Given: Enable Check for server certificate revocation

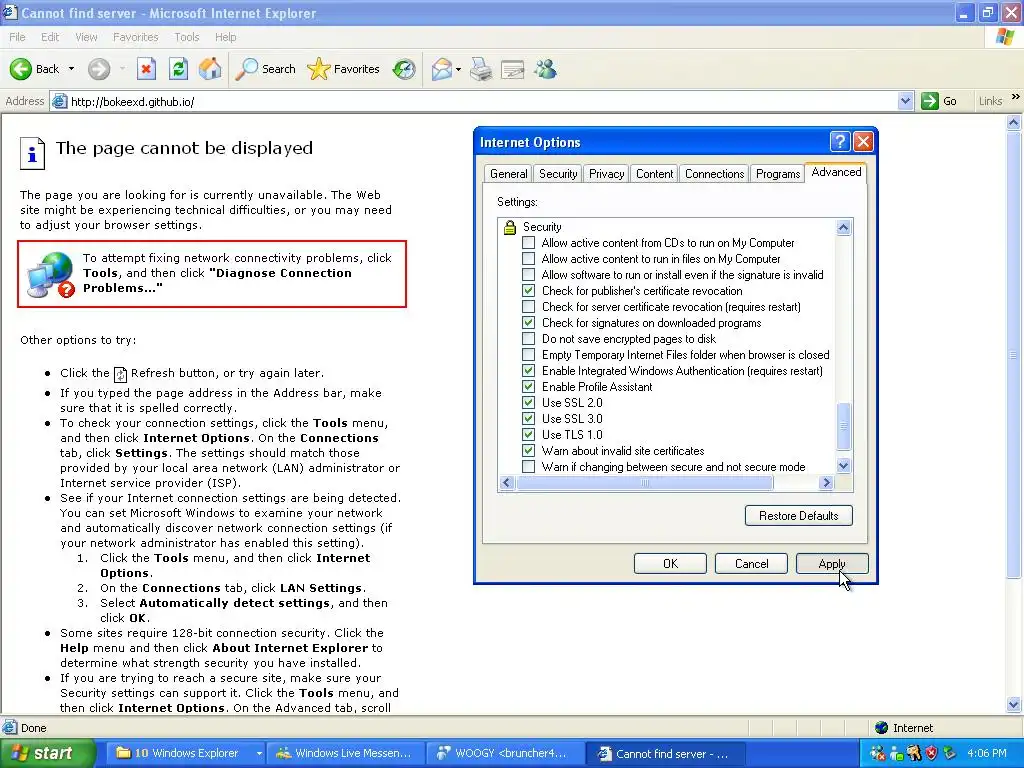Looking at the screenshot, I should pyautogui.click(x=528, y=307).
